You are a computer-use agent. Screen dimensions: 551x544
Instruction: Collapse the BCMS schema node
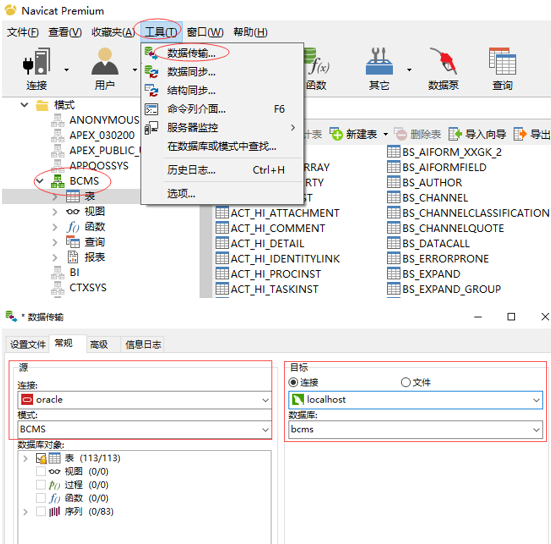(x=40, y=181)
